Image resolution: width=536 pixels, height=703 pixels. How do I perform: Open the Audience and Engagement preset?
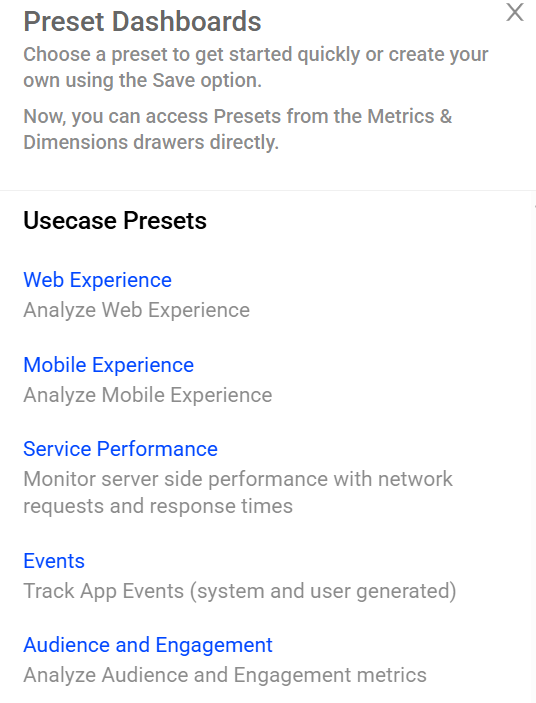[x=147, y=645]
